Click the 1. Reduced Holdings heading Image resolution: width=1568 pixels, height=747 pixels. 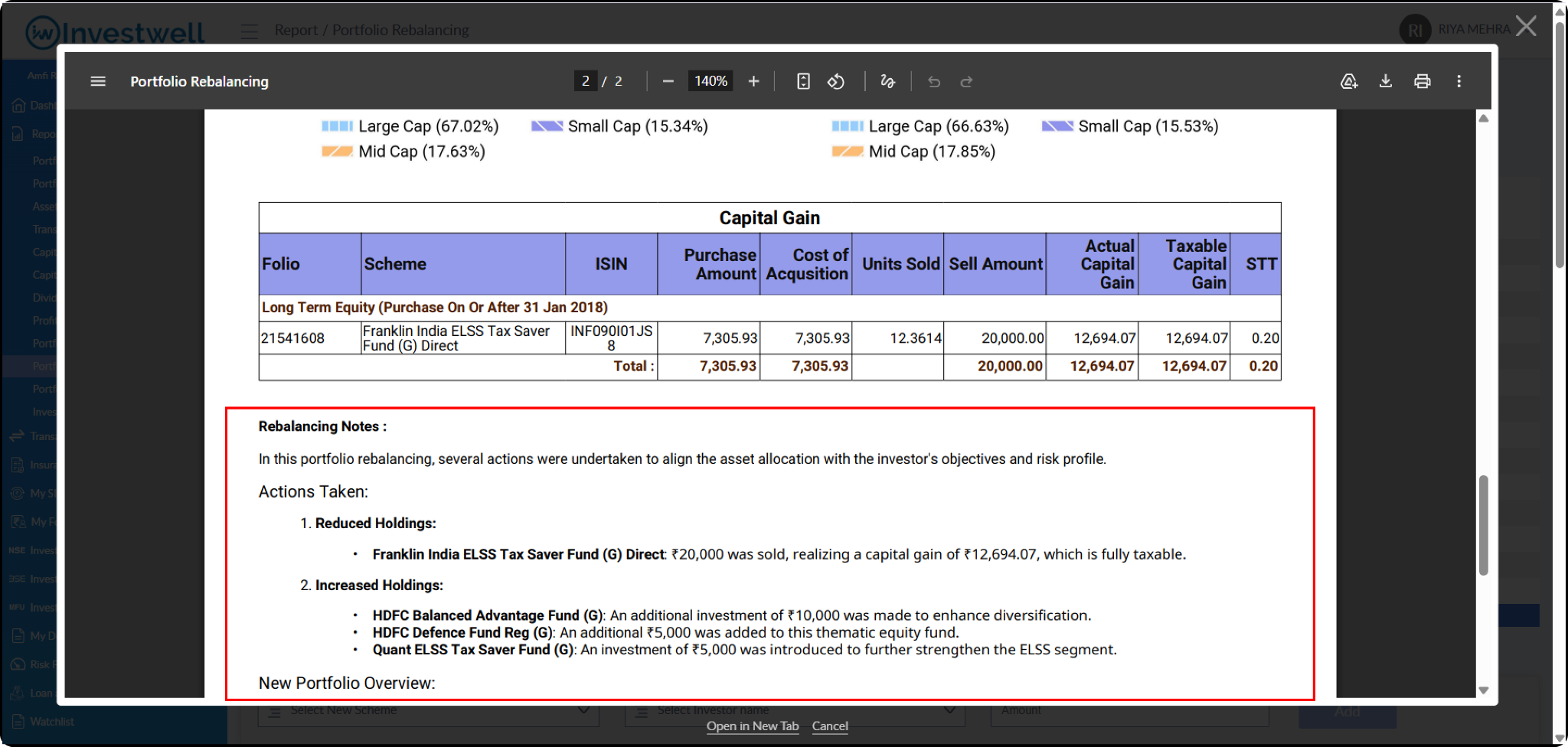[368, 524]
